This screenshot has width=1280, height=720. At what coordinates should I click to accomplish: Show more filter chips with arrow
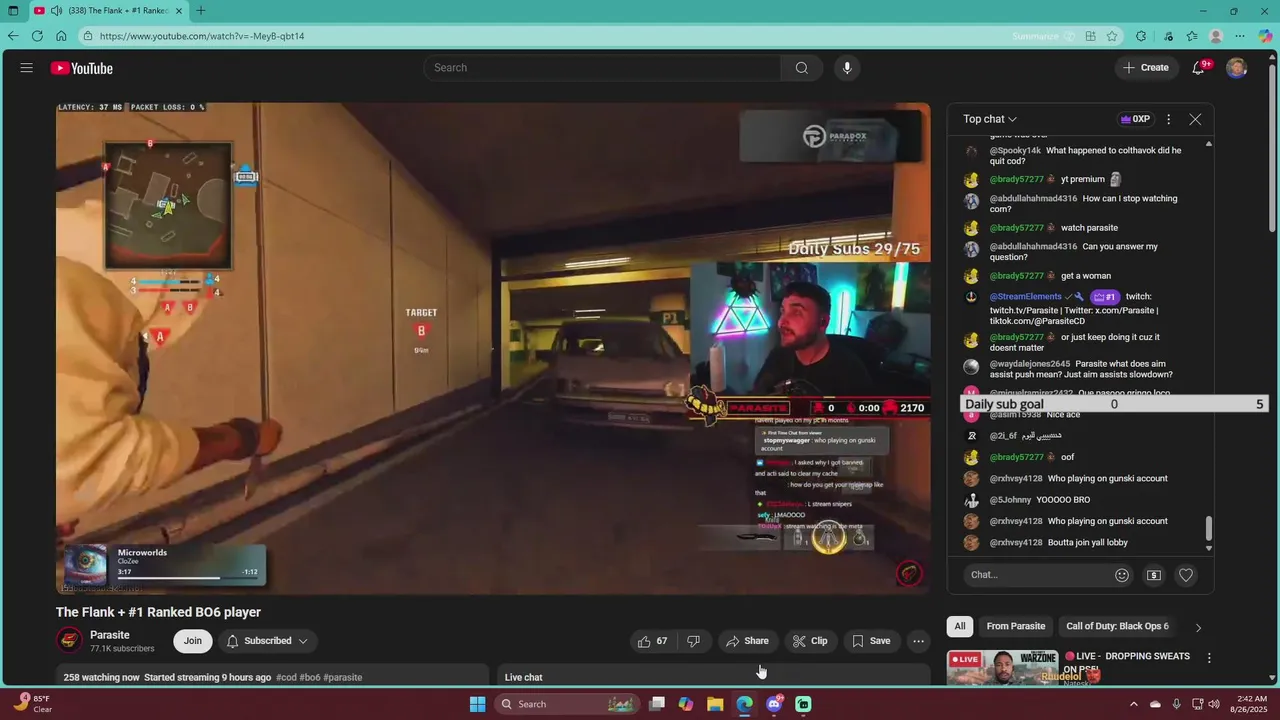(x=1198, y=627)
